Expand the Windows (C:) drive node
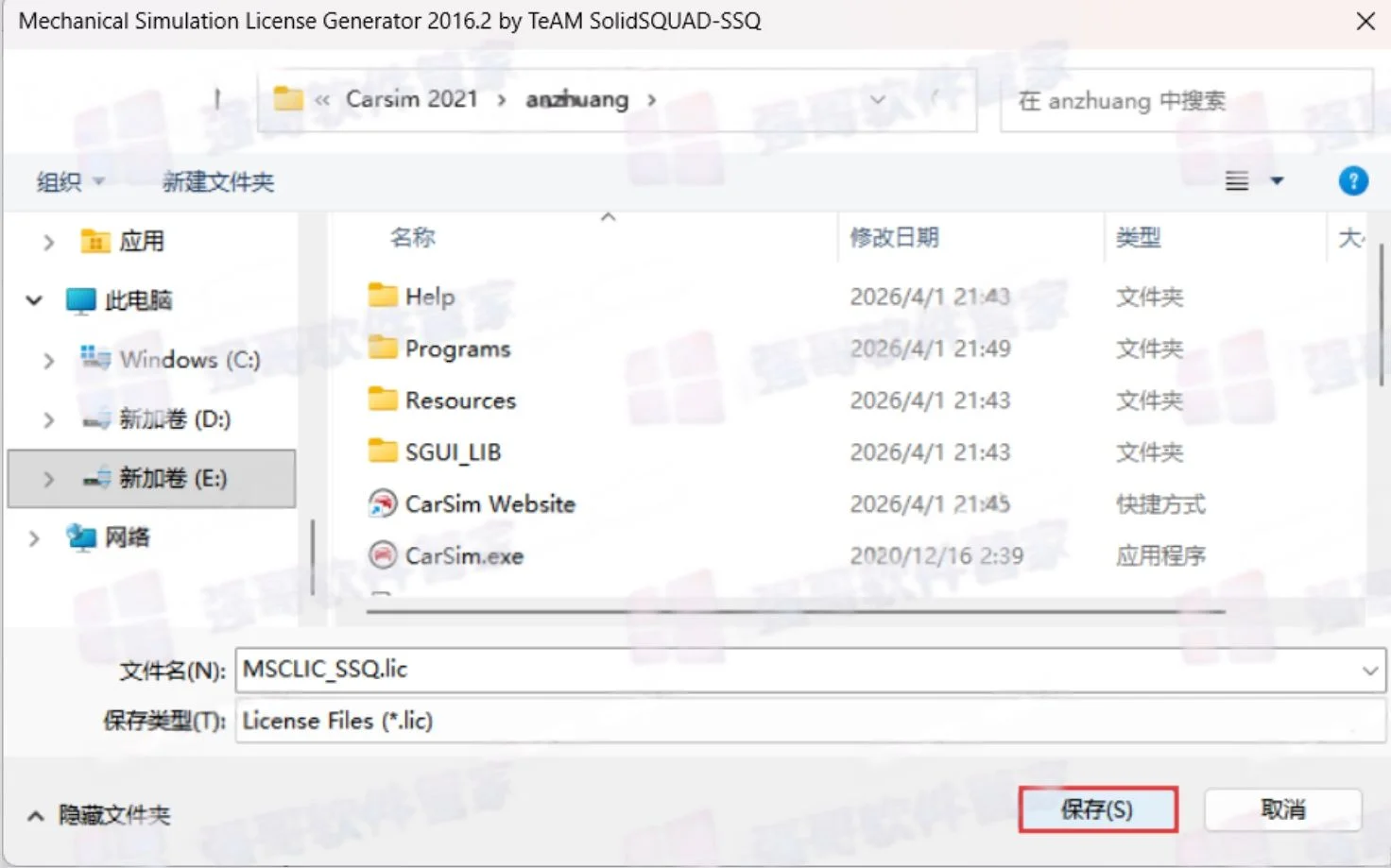 (x=48, y=360)
